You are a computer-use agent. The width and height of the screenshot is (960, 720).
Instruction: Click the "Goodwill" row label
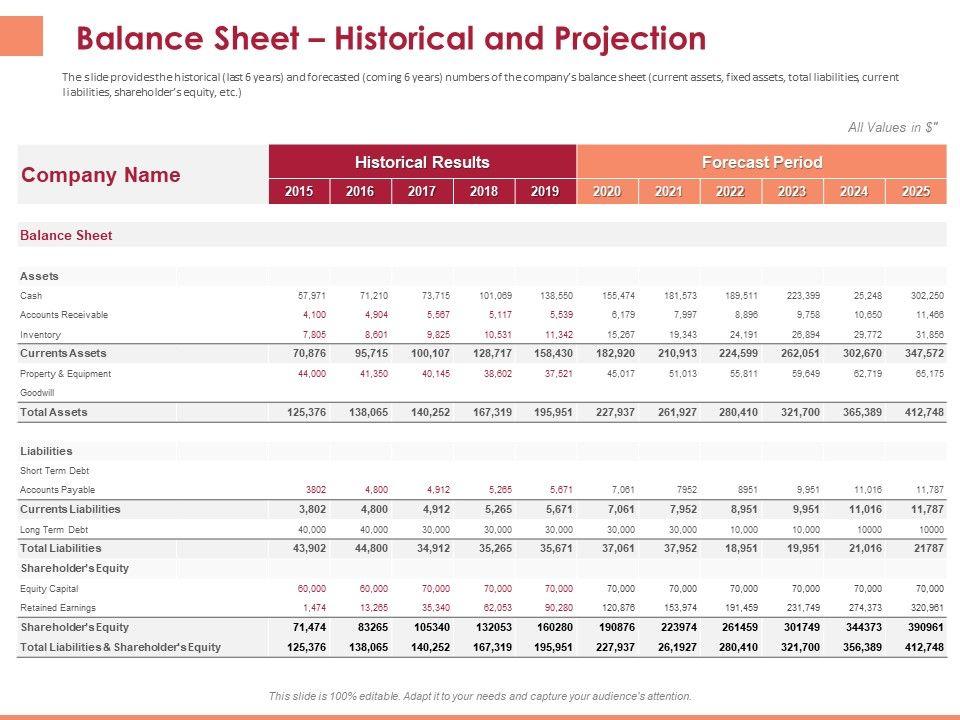click(x=39, y=393)
